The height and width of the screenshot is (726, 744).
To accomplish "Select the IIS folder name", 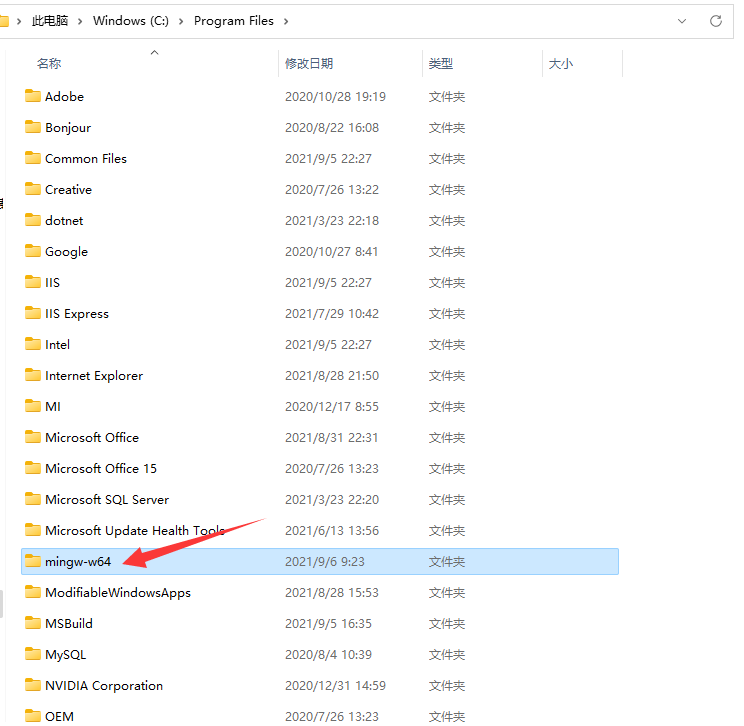I will point(52,283).
